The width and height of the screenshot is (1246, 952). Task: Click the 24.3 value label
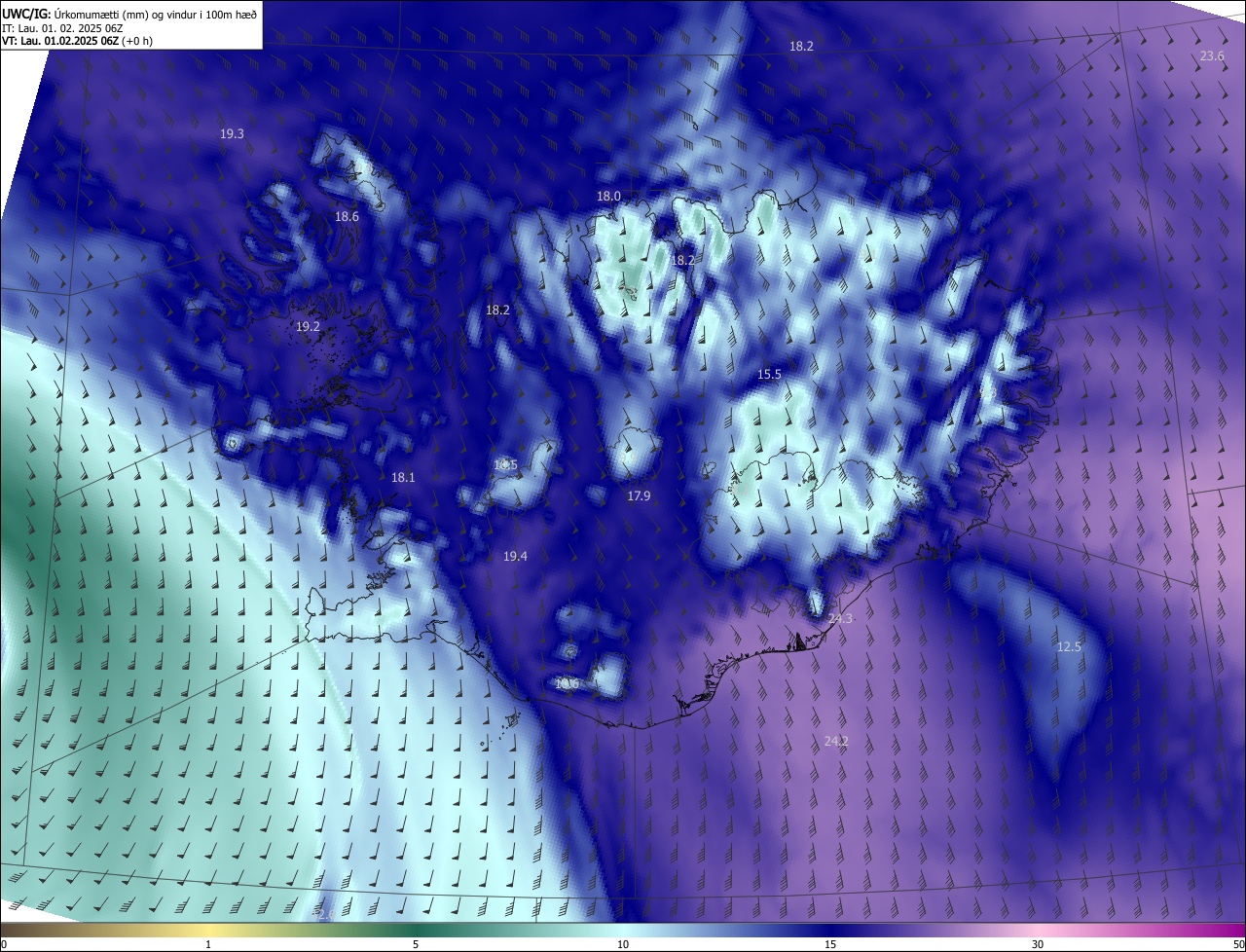(840, 619)
